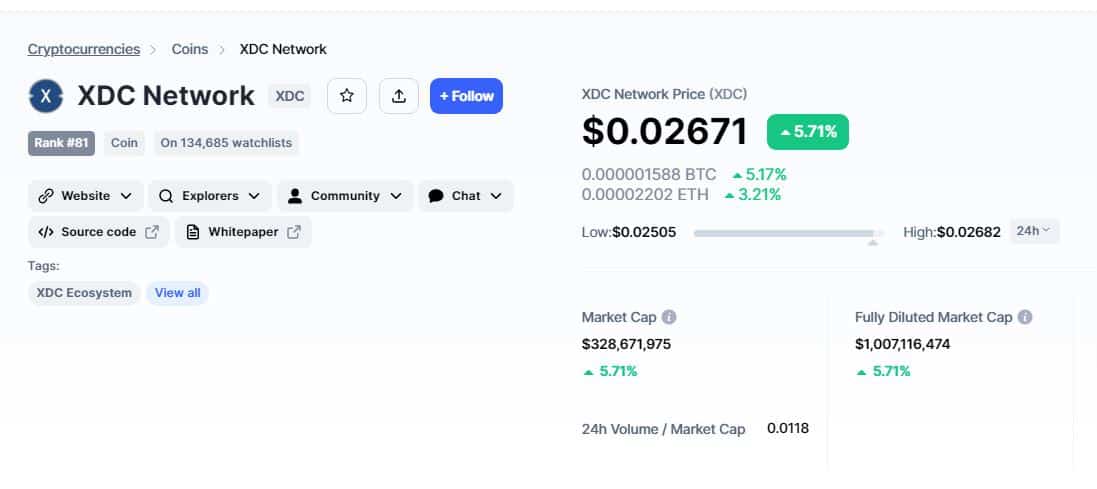1097x489 pixels.
Task: Open Source code external link
Action: pyautogui.click(x=99, y=232)
